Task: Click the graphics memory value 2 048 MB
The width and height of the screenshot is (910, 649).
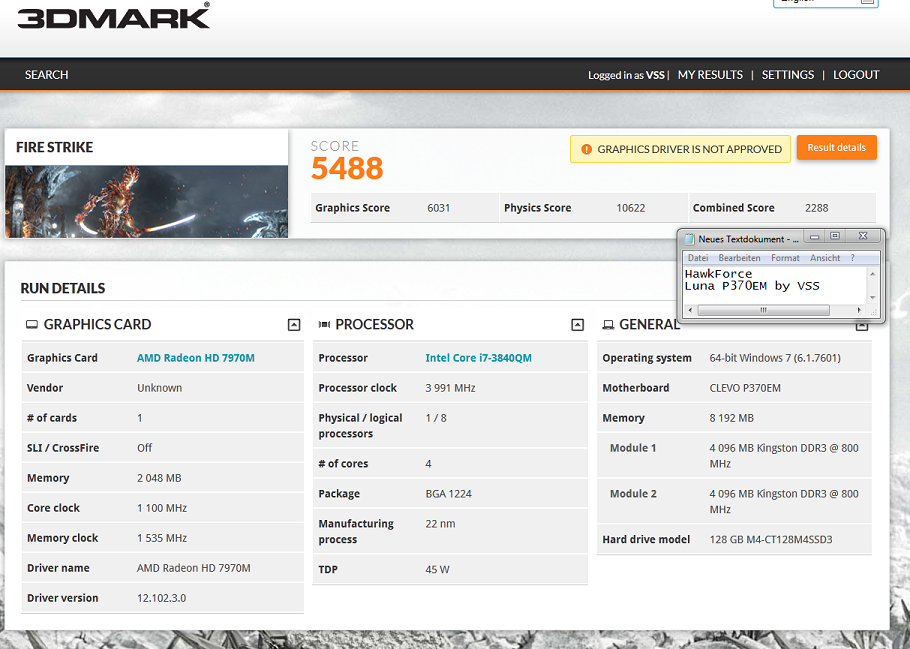Action: tap(159, 478)
